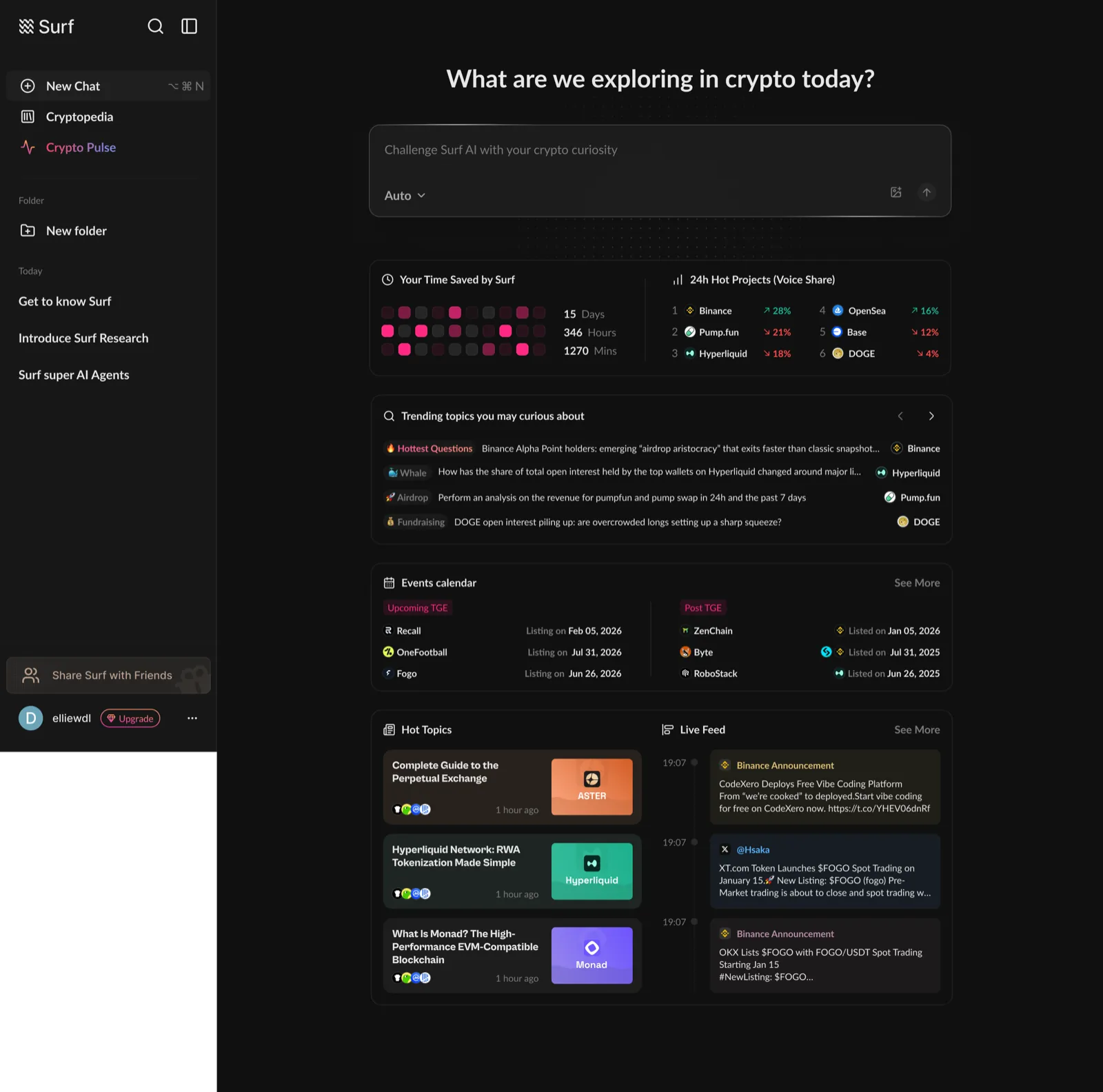The width and height of the screenshot is (1103, 1092).
Task: Open the search icon in sidebar
Action: 156,26
